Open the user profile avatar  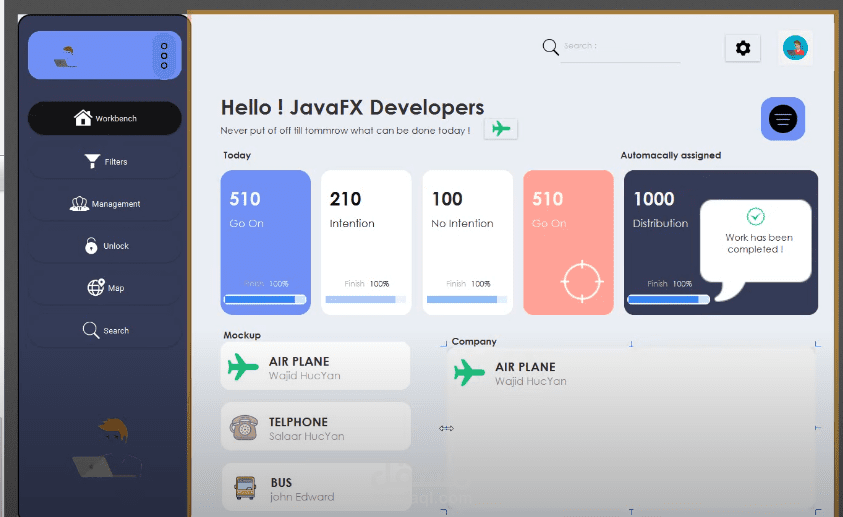coord(795,48)
